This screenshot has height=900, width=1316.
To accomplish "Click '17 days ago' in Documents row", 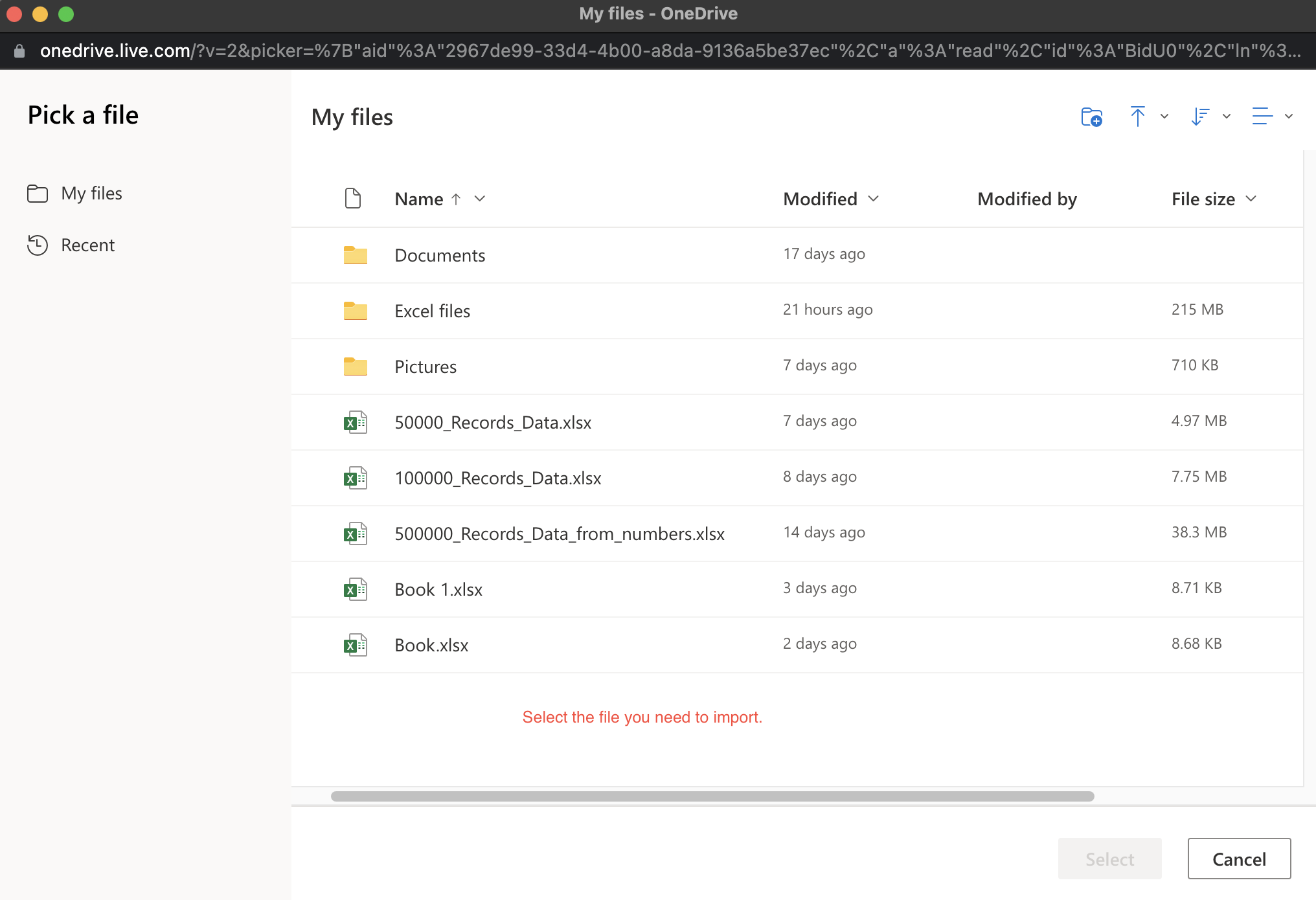I will click(824, 254).
